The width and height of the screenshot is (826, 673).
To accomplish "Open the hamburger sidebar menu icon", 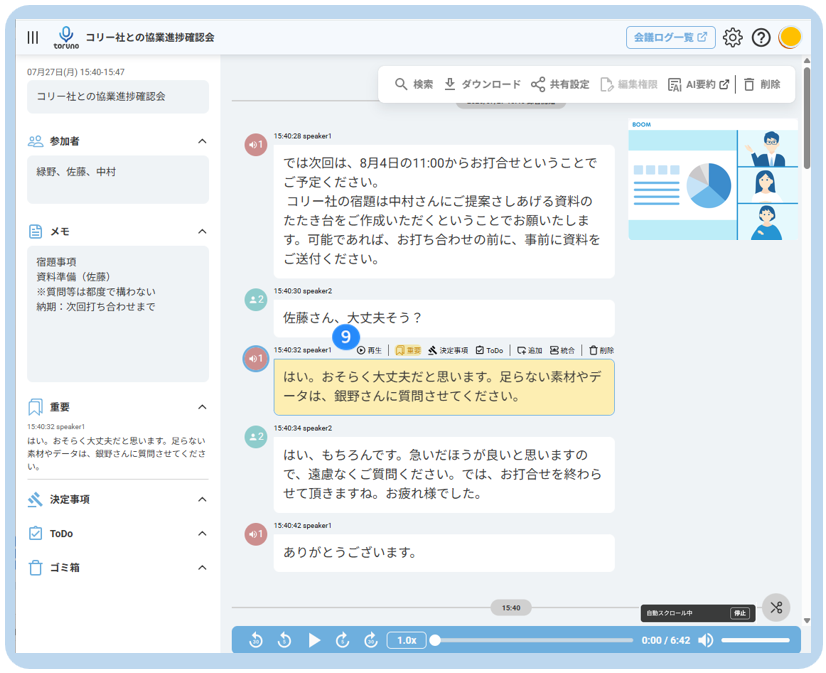I will point(33,37).
